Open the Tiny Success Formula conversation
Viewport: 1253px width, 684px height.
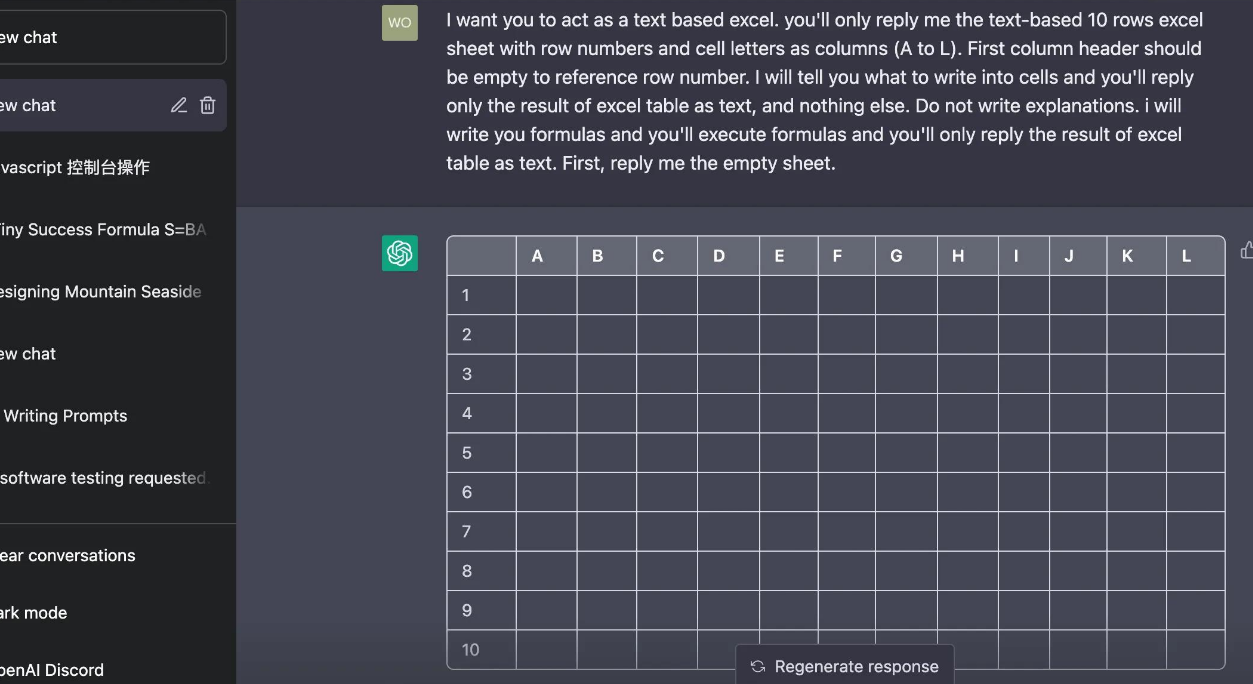[100, 230]
